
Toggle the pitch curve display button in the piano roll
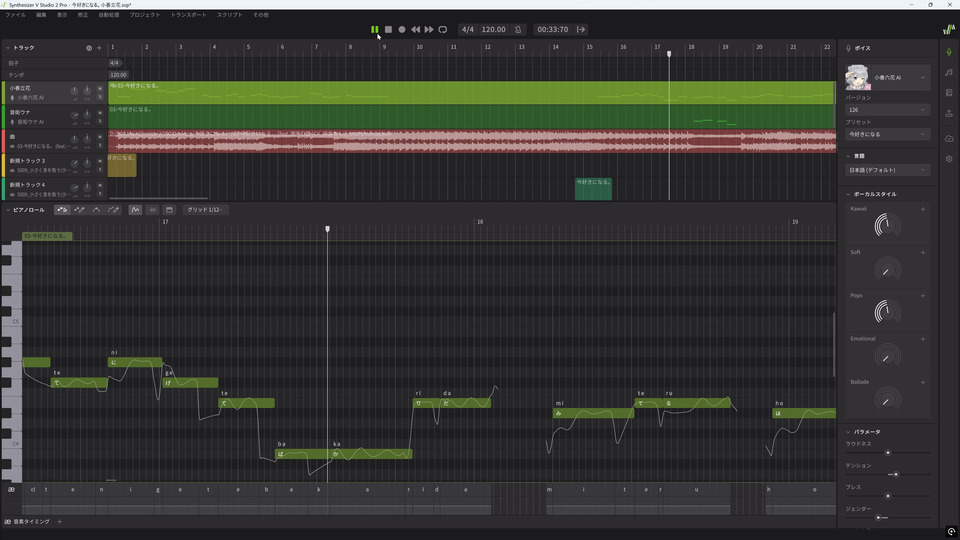[x=135, y=210]
